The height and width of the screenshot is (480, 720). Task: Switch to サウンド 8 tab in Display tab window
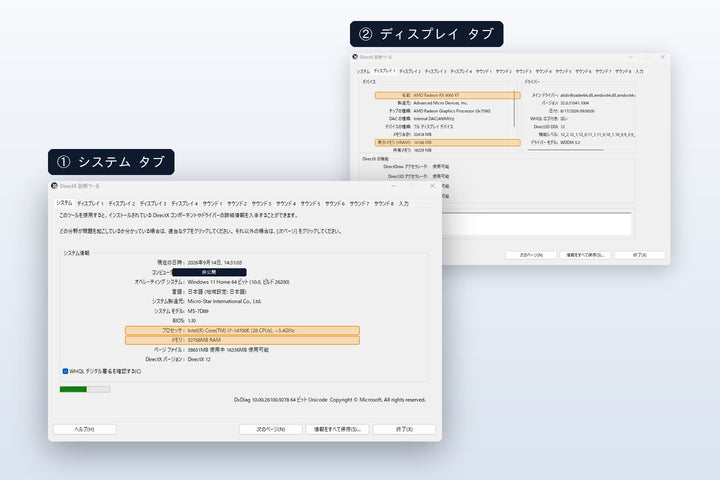[x=624, y=72]
